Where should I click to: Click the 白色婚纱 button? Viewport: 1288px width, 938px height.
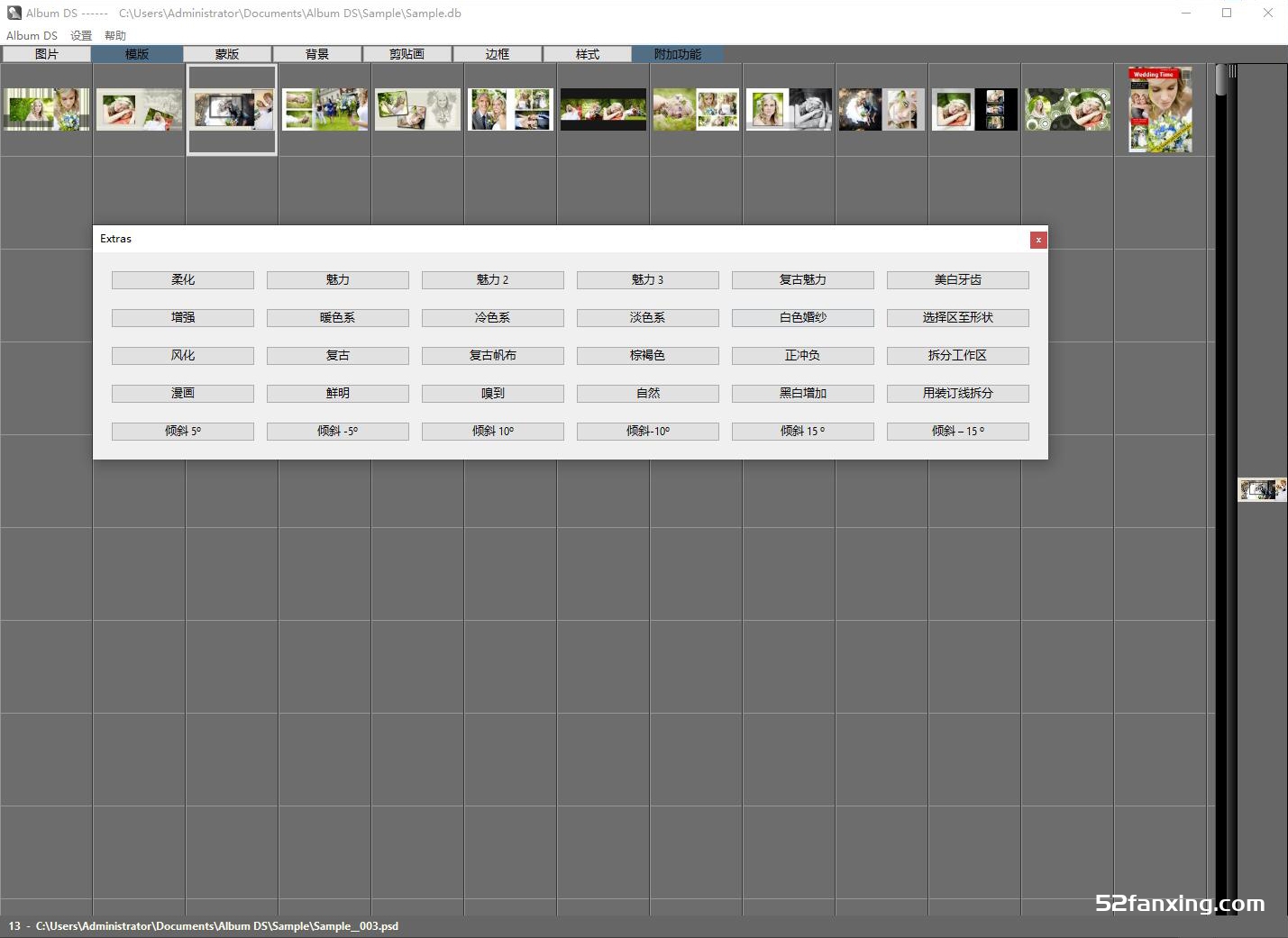click(x=803, y=318)
